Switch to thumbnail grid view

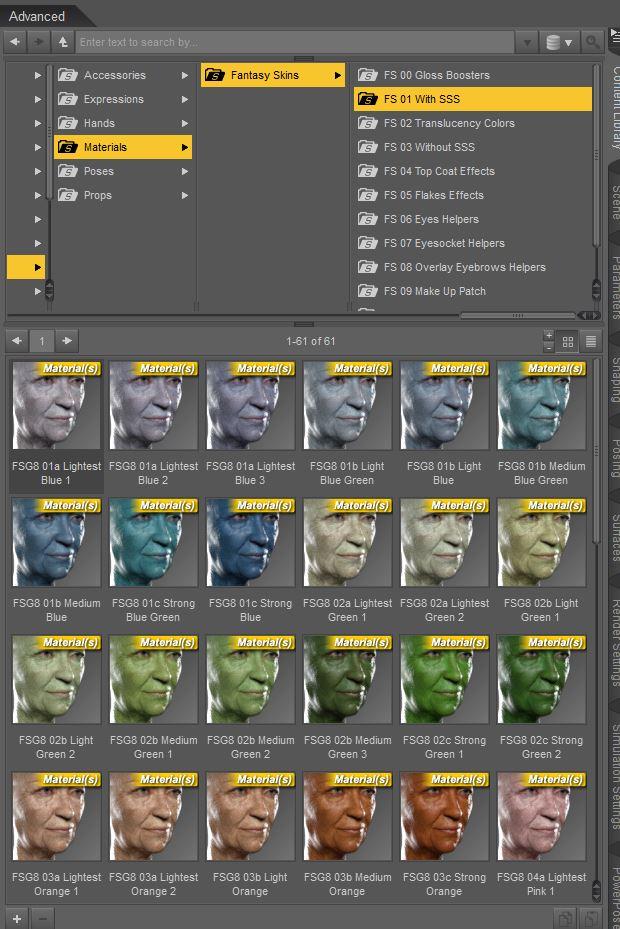(568, 341)
